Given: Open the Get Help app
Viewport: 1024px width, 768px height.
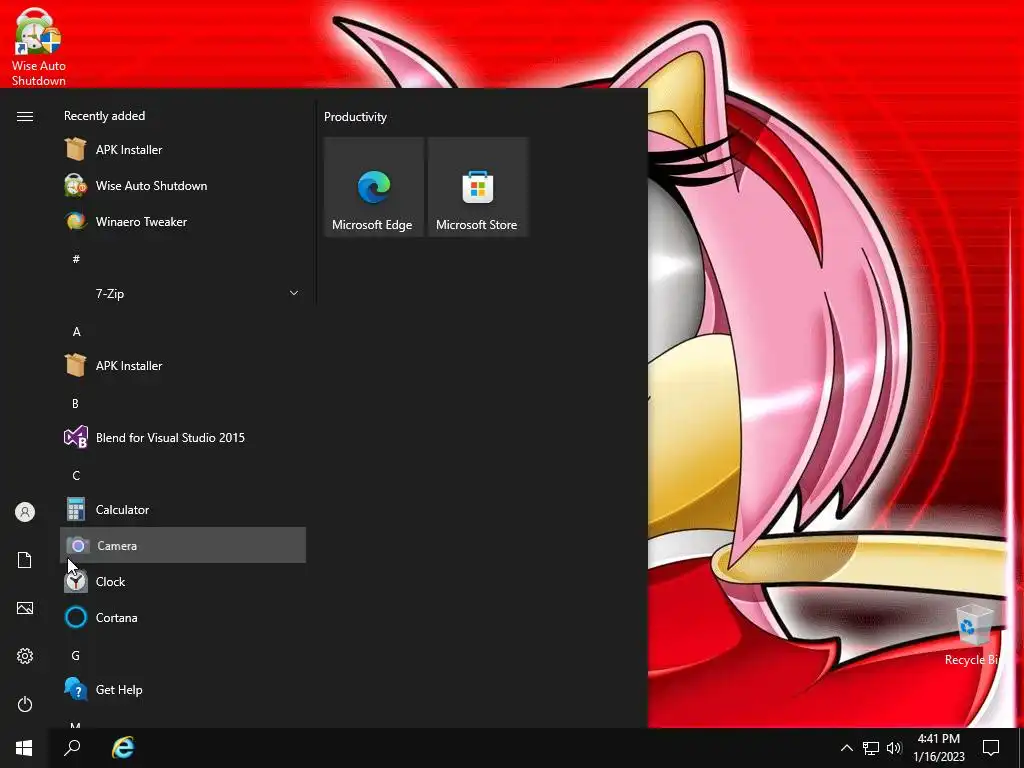Looking at the screenshot, I should coord(183,690).
